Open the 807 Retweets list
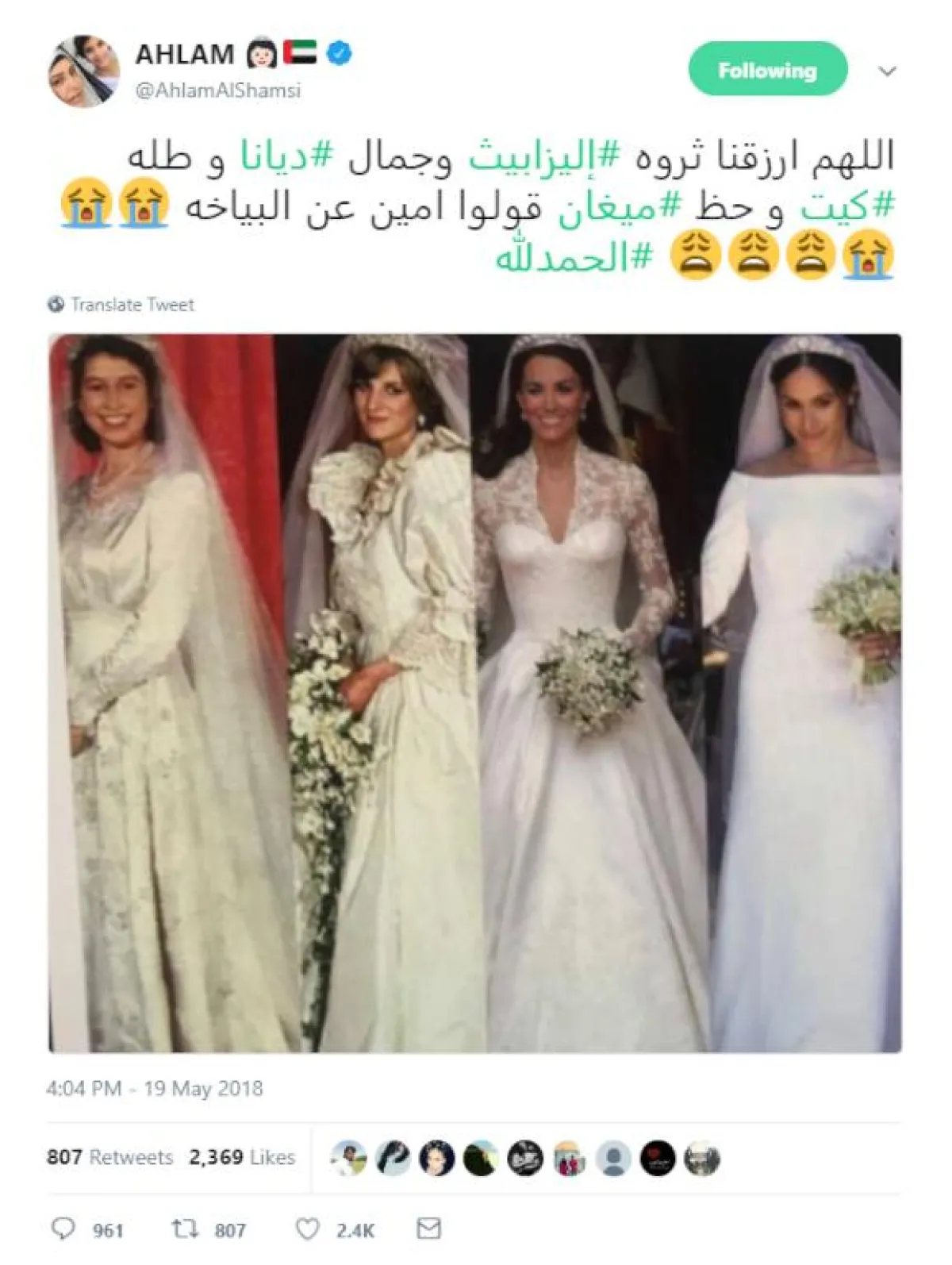The height and width of the screenshot is (1265, 952). pos(109,1157)
